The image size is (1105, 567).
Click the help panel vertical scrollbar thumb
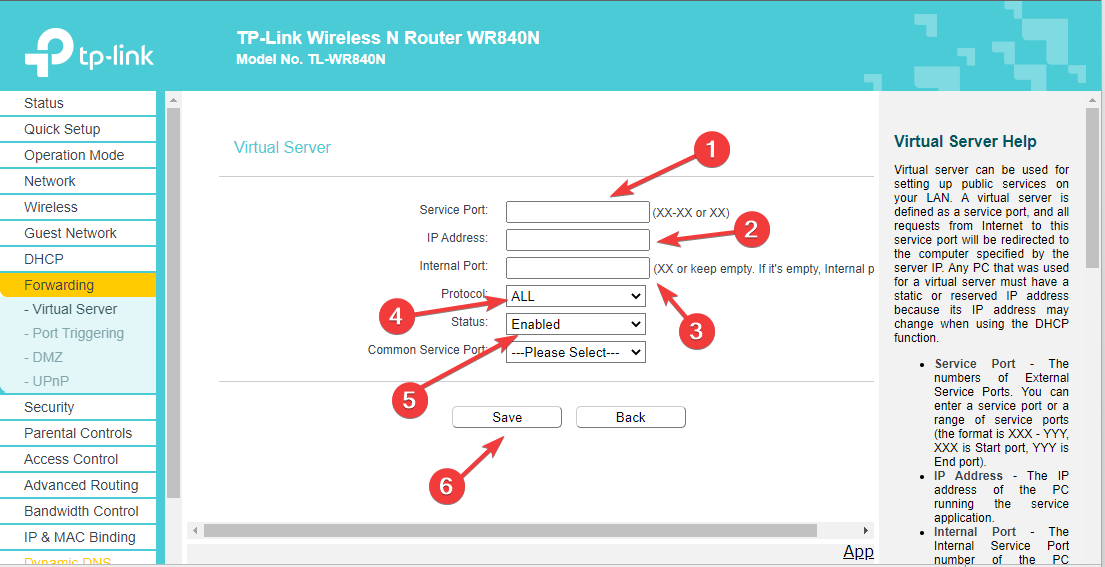click(1092, 187)
